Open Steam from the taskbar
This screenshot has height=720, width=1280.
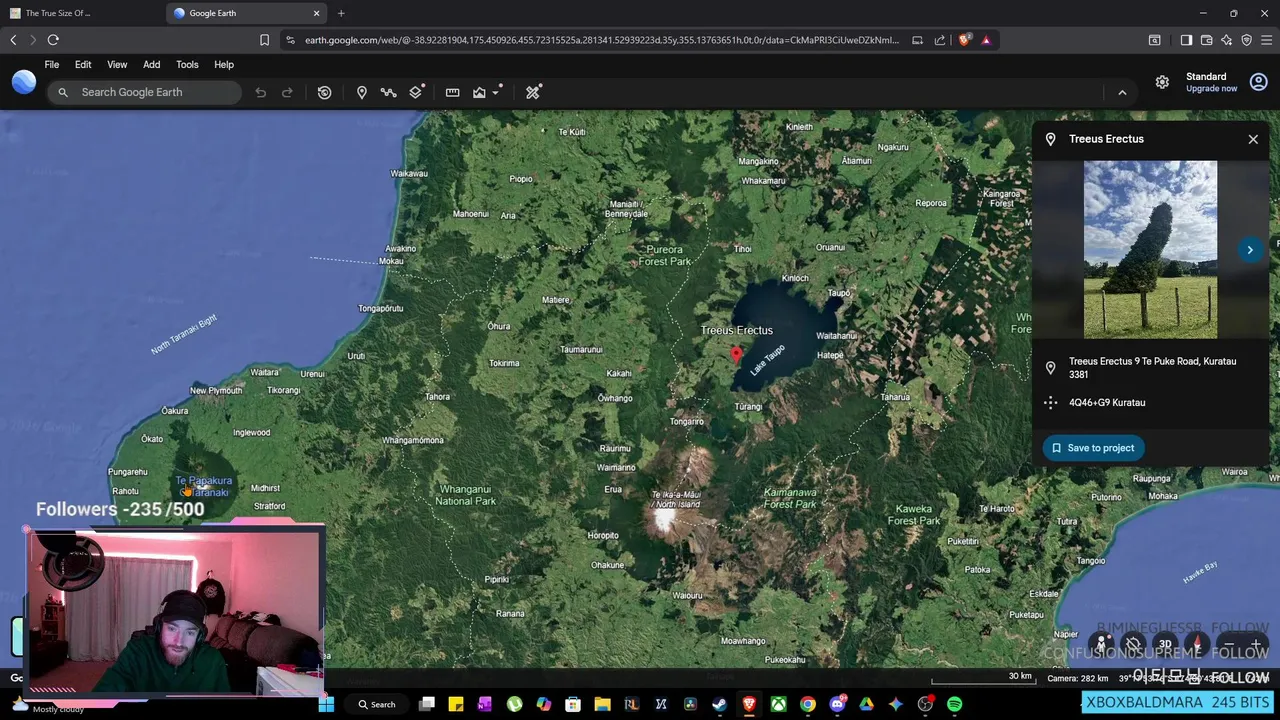719,704
